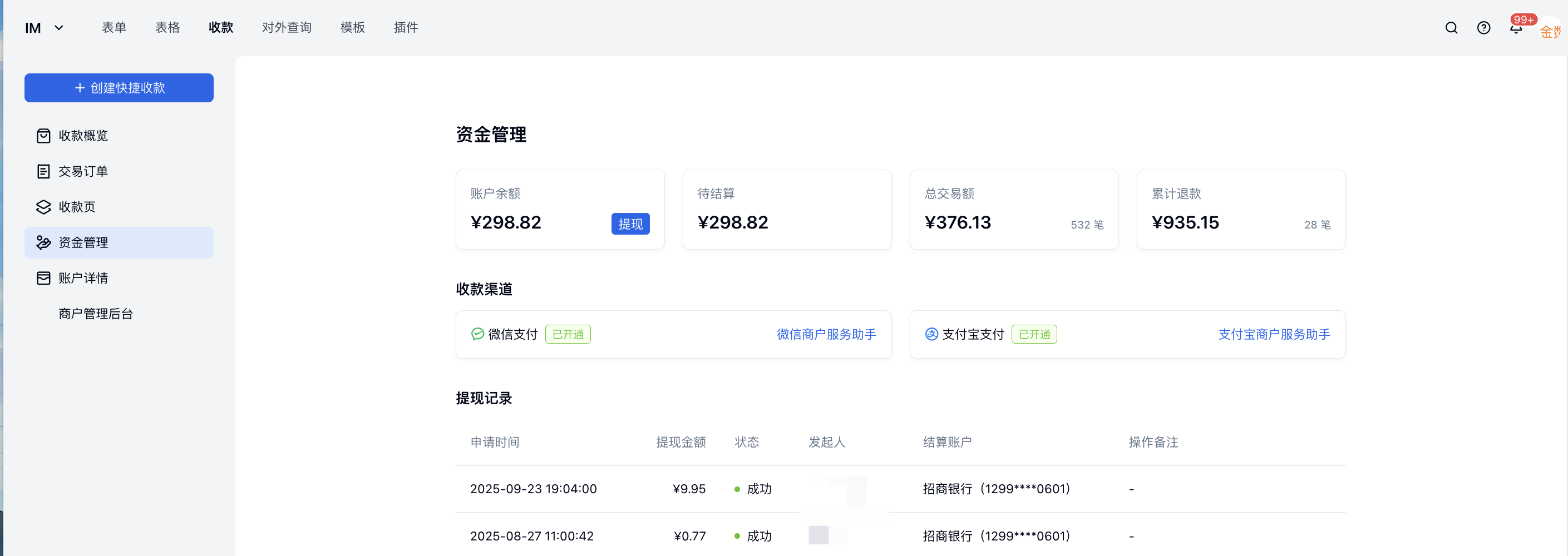This screenshot has height=556, width=1568.
Task: Open 账户详情 in sidebar
Action: coord(119,278)
